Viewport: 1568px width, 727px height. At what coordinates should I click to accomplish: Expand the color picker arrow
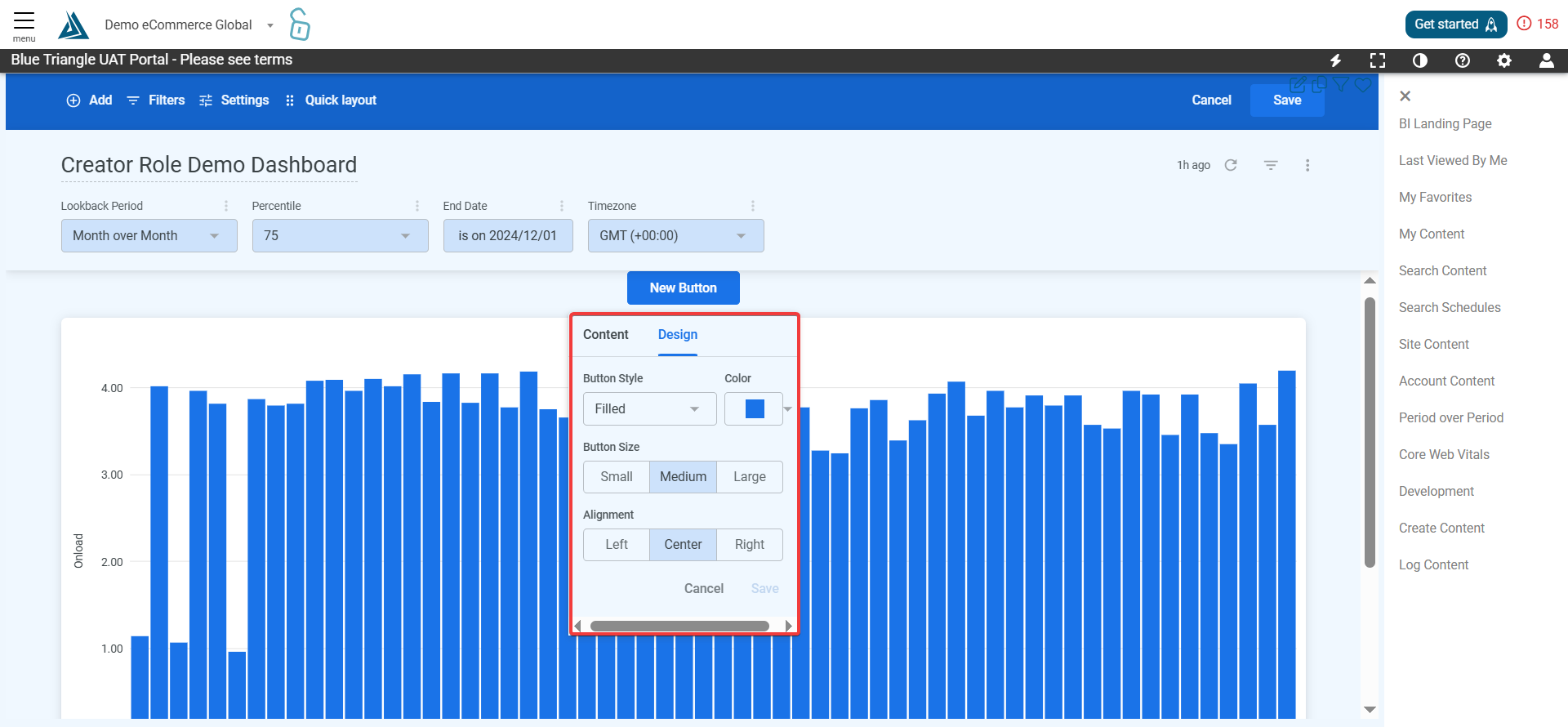coord(788,408)
